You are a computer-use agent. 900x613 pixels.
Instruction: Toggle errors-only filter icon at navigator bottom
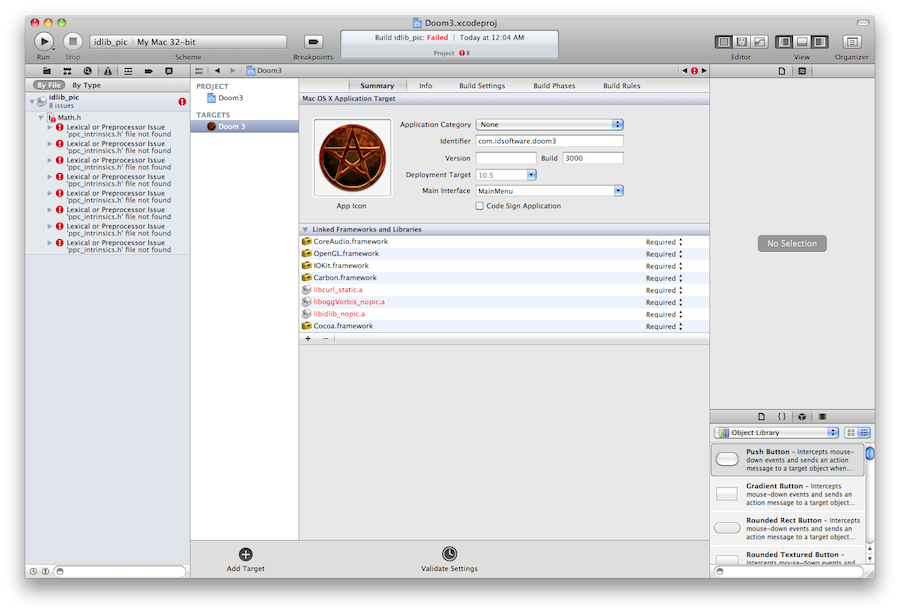(x=45, y=571)
